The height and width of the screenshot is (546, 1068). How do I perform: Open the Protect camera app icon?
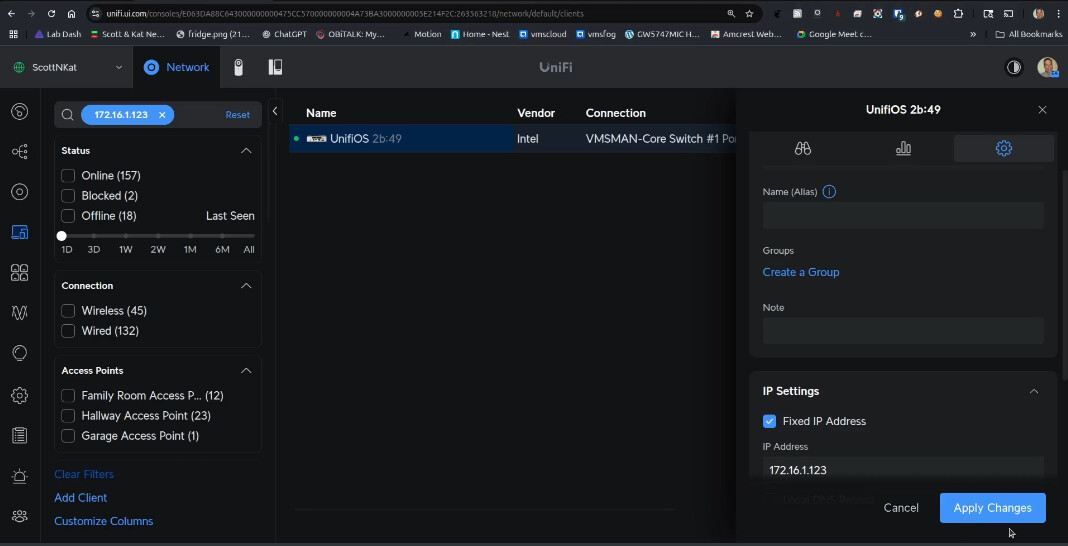coord(238,67)
